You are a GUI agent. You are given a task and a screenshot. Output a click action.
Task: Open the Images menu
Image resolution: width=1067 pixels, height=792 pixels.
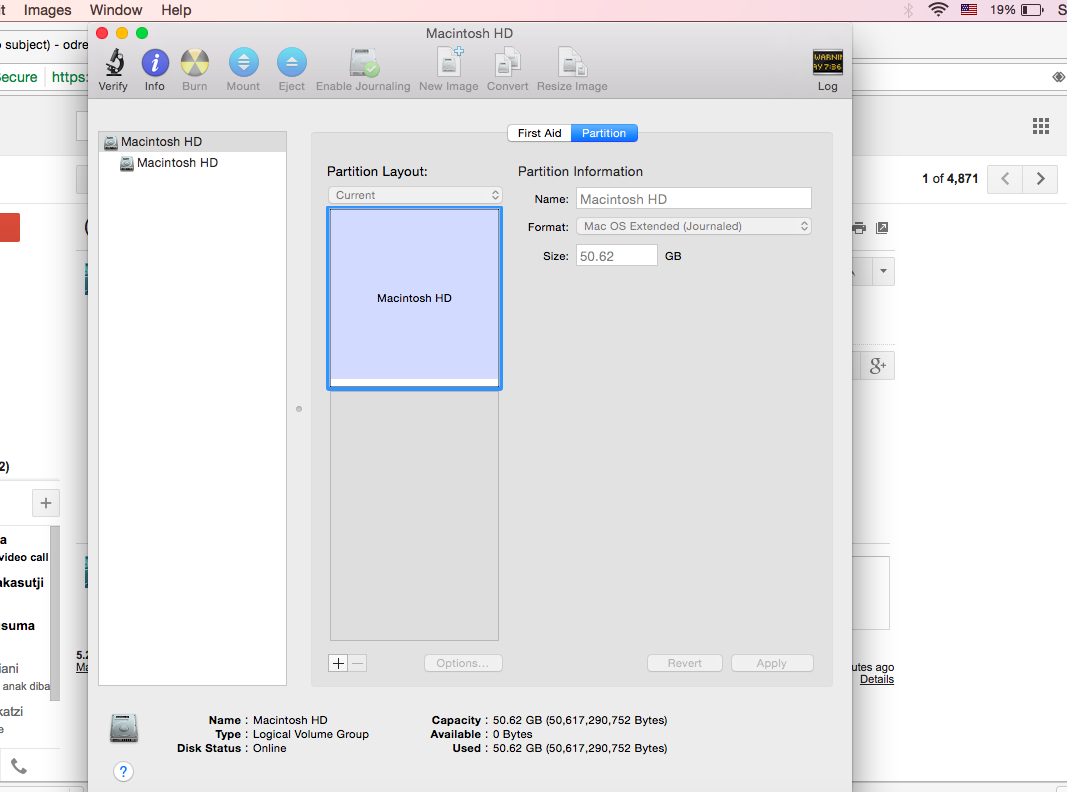click(x=48, y=10)
